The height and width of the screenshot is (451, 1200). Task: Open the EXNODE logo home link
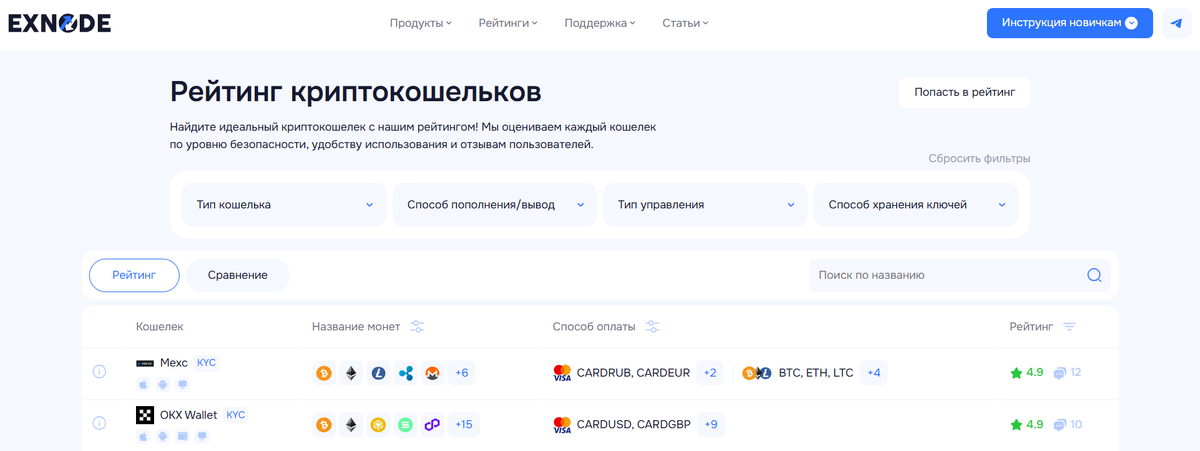point(59,23)
